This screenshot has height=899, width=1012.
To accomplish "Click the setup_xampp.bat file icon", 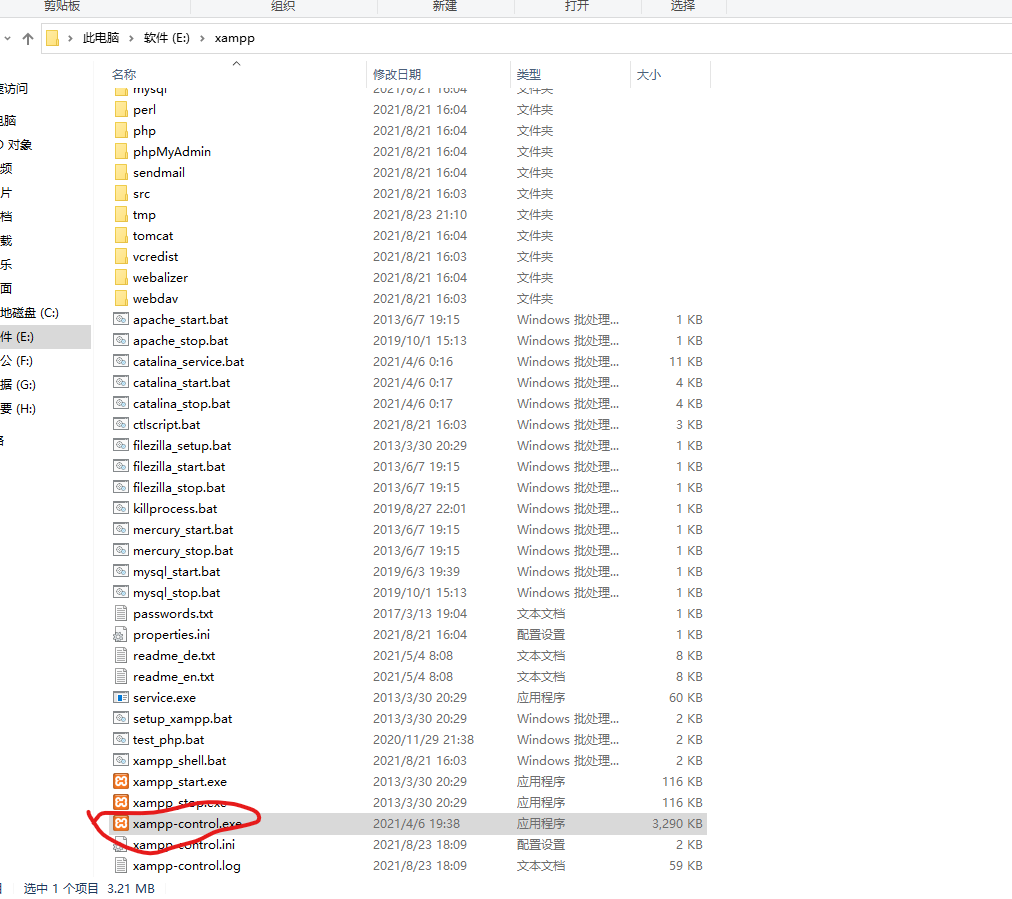I will 121,718.
